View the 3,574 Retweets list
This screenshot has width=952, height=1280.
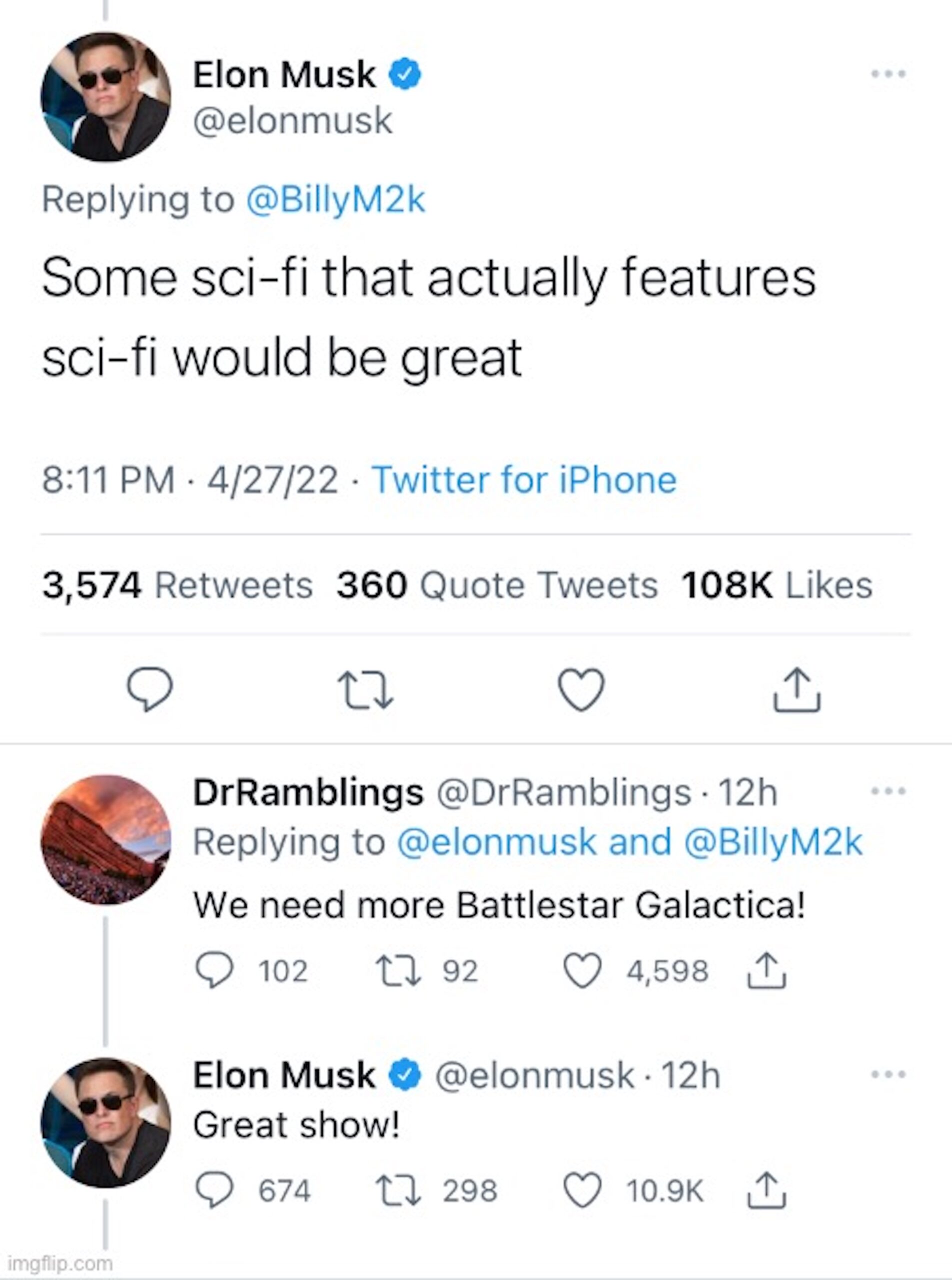tap(177, 585)
